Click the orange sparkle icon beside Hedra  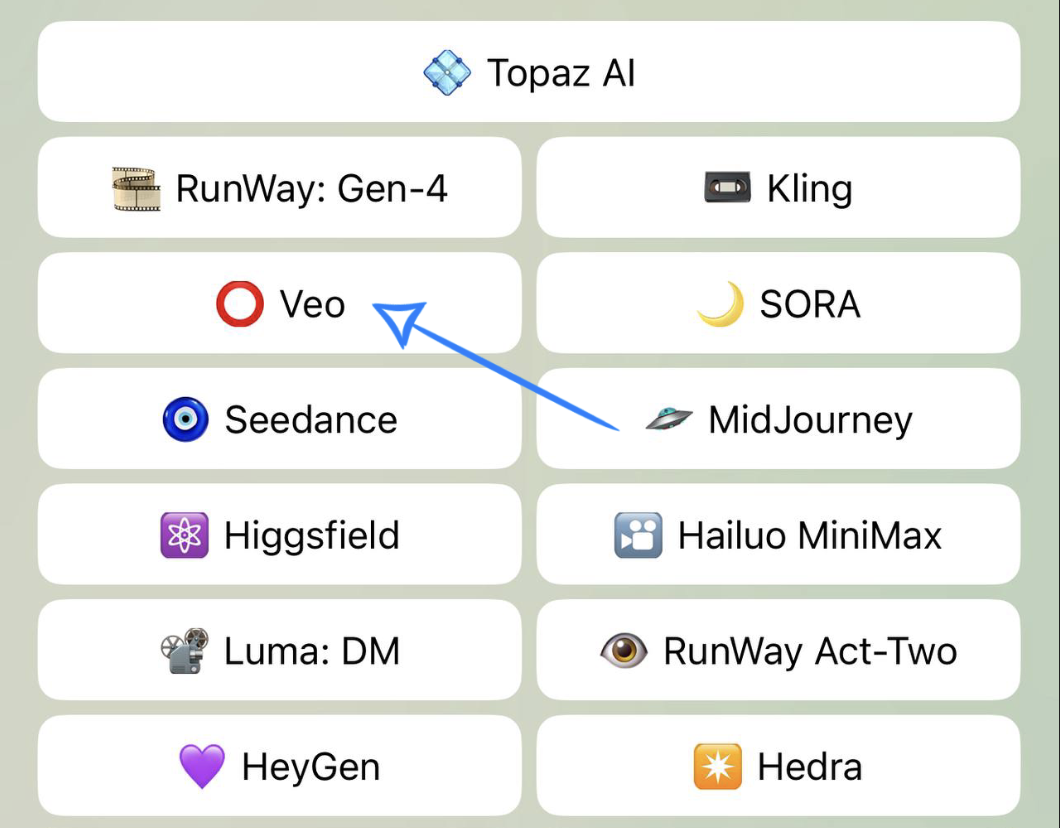(718, 767)
